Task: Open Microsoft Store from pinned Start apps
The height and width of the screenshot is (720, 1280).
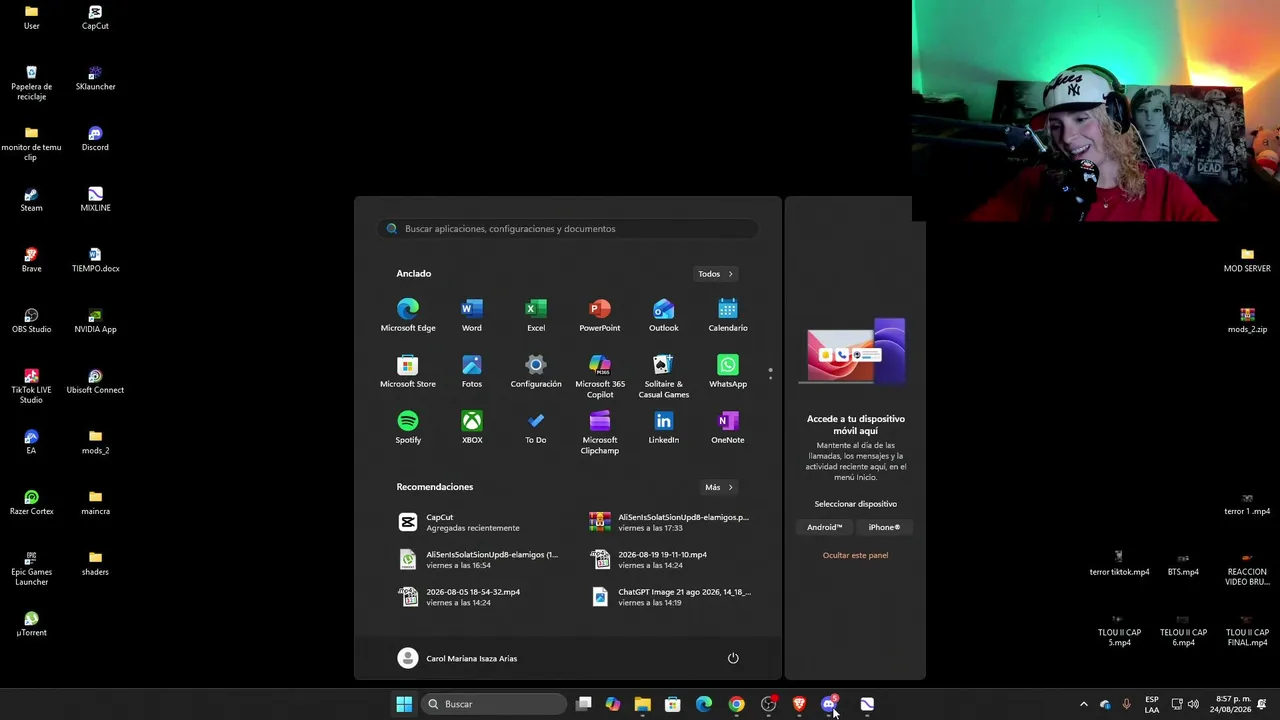Action: (x=408, y=371)
